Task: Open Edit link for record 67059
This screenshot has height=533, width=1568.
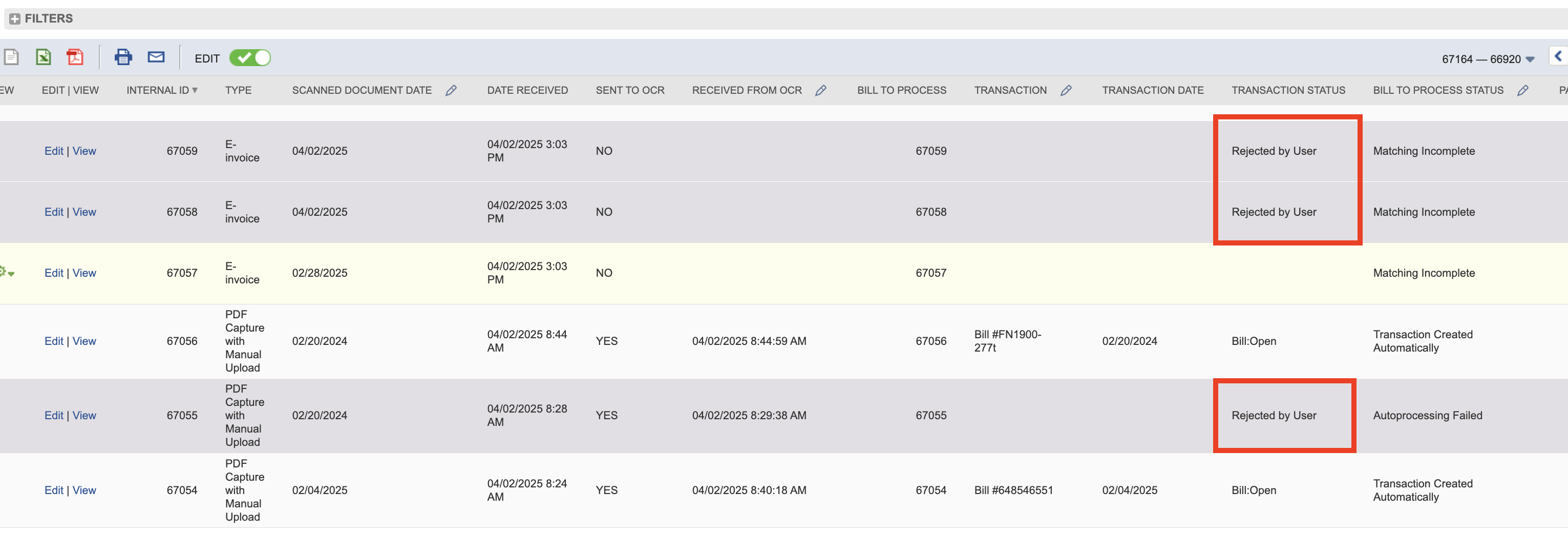Action: click(x=54, y=151)
